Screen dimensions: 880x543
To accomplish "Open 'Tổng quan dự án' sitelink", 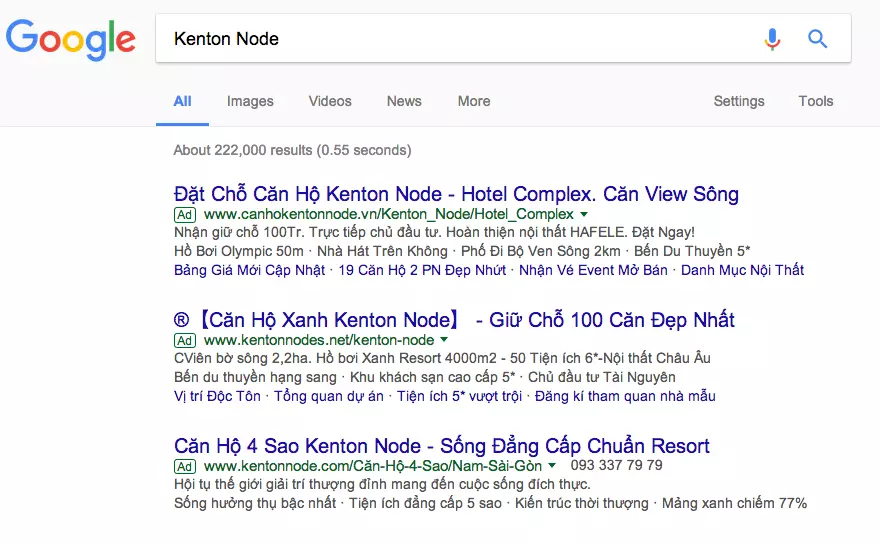I will tap(329, 396).
